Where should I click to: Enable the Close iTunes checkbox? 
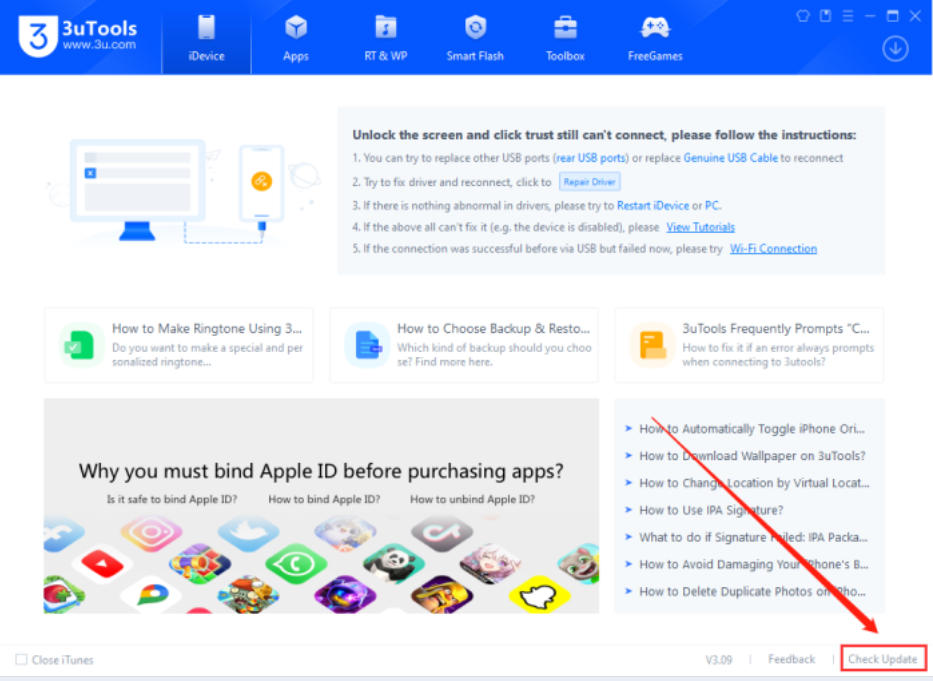coord(19,659)
